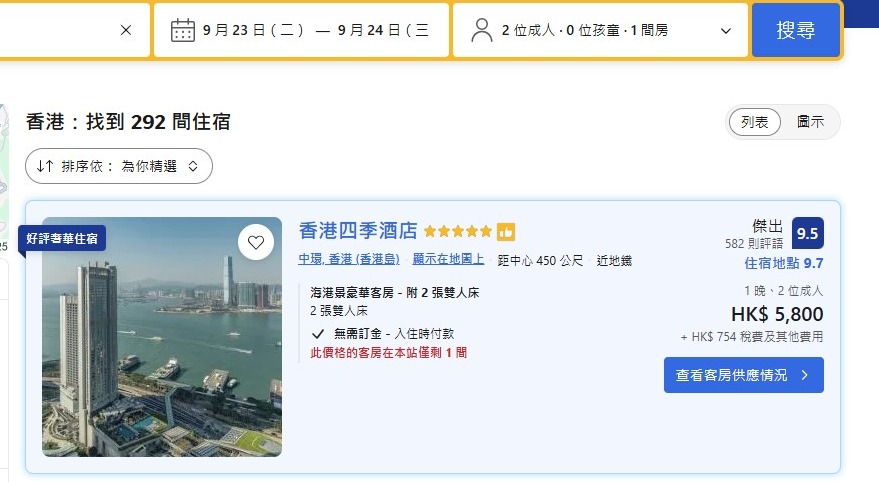Open the hotel harbour view photo thumbnail
This screenshot has width=879, height=482.
[x=162, y=337]
